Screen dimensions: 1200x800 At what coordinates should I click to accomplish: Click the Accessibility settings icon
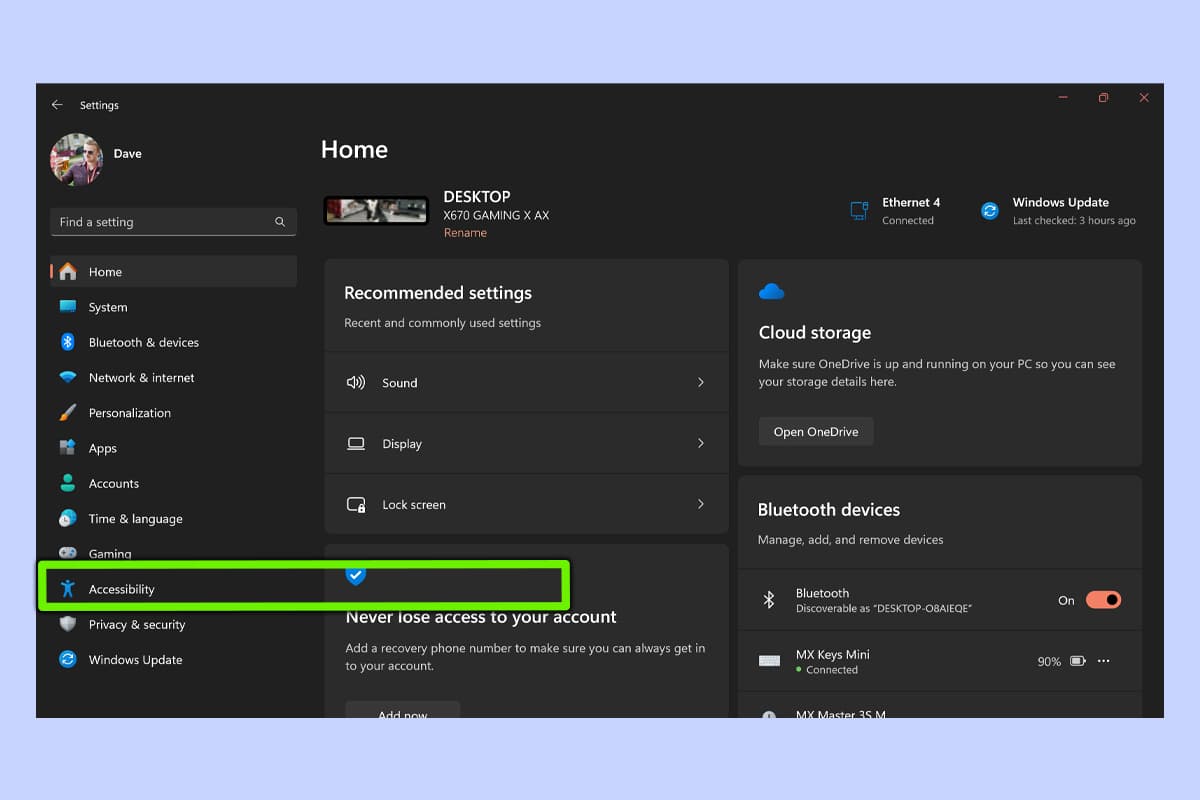[x=67, y=588]
